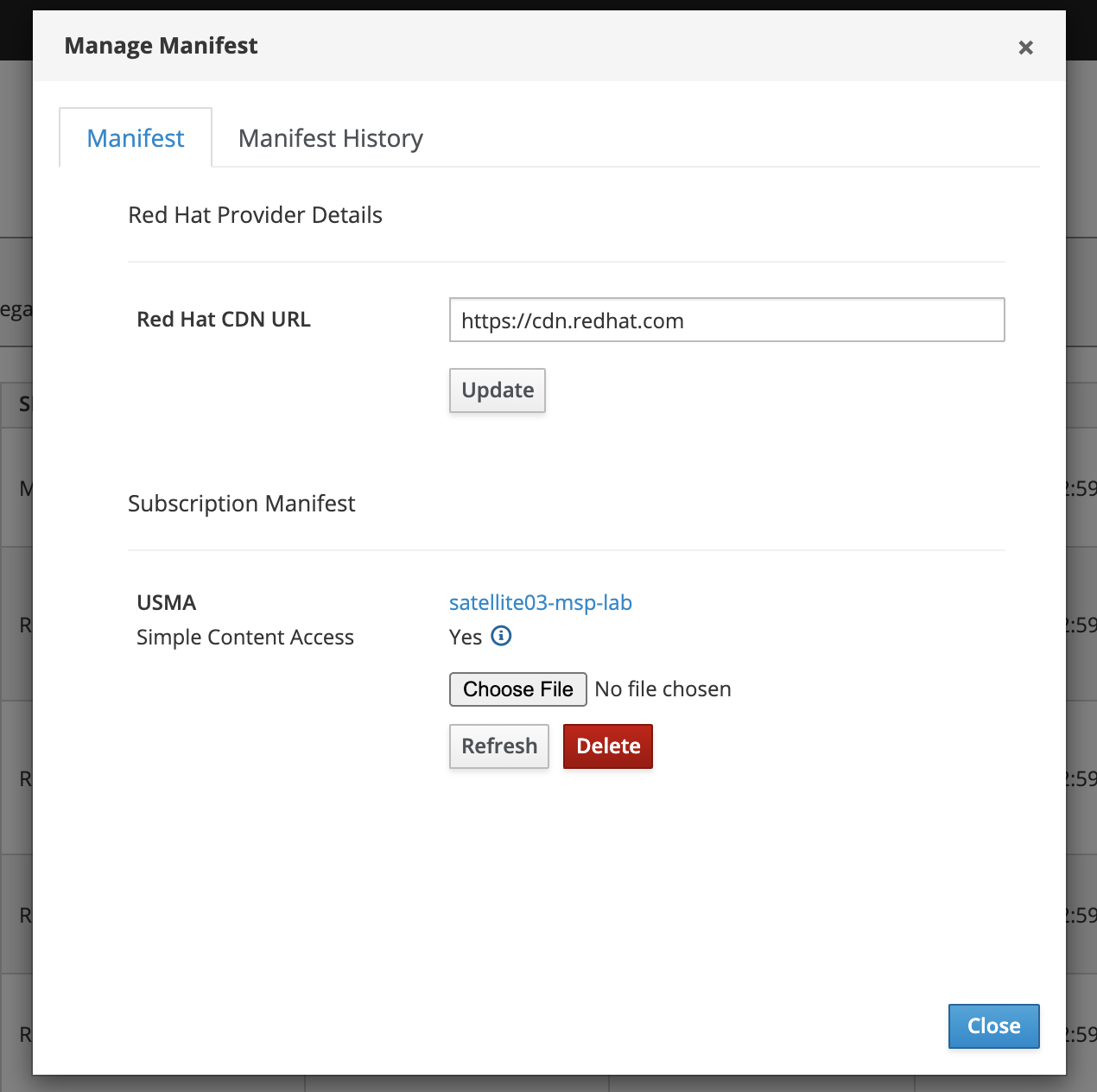Screen dimensions: 1097x1092
Task: Click the Simple Content Access info icon
Action: [x=501, y=637]
